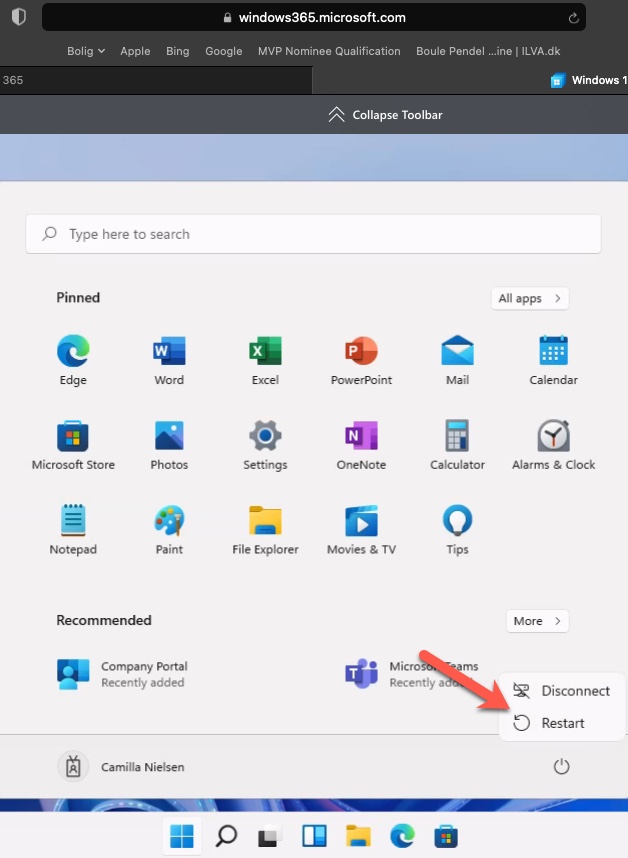Expand More recommended items

pos(537,621)
